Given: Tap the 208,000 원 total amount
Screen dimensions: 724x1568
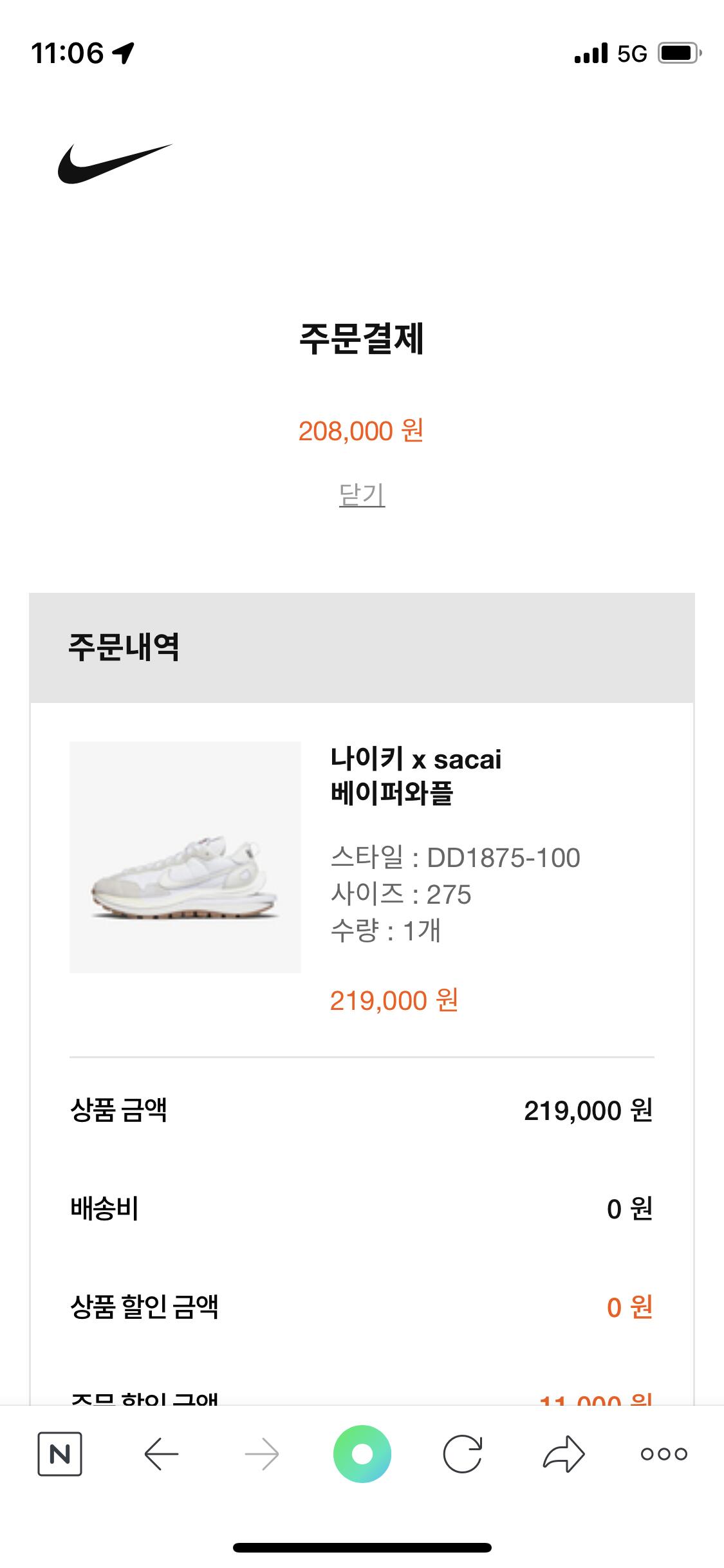Looking at the screenshot, I should 361,431.
